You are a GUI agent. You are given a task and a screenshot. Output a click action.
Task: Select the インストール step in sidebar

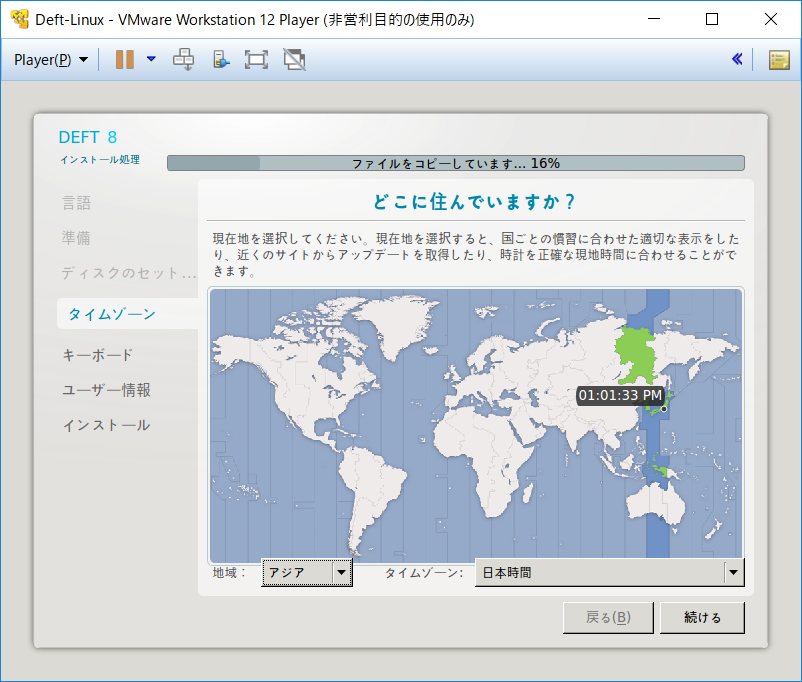106,425
